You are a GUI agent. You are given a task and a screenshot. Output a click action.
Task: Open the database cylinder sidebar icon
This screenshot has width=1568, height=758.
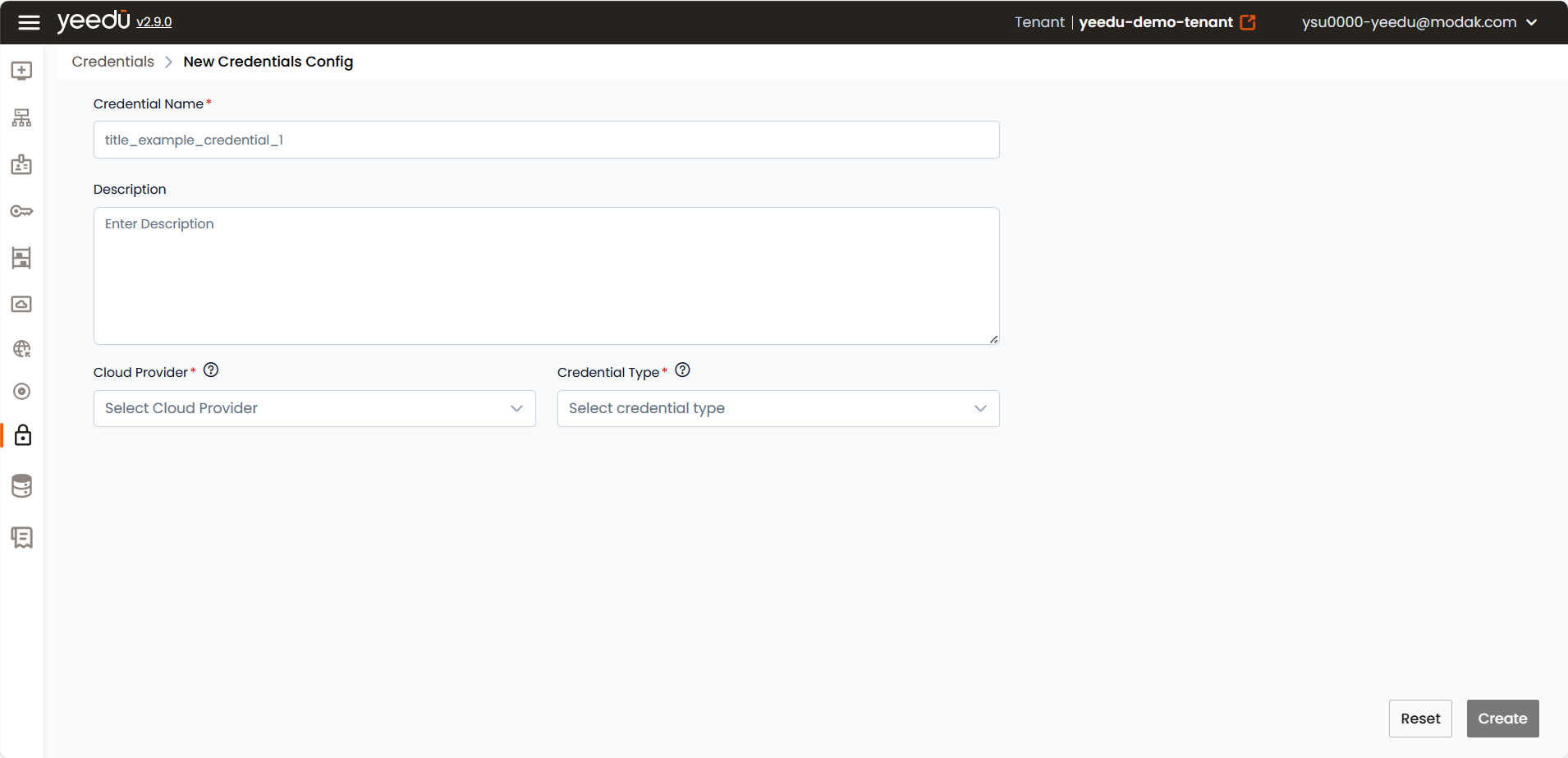tap(22, 486)
